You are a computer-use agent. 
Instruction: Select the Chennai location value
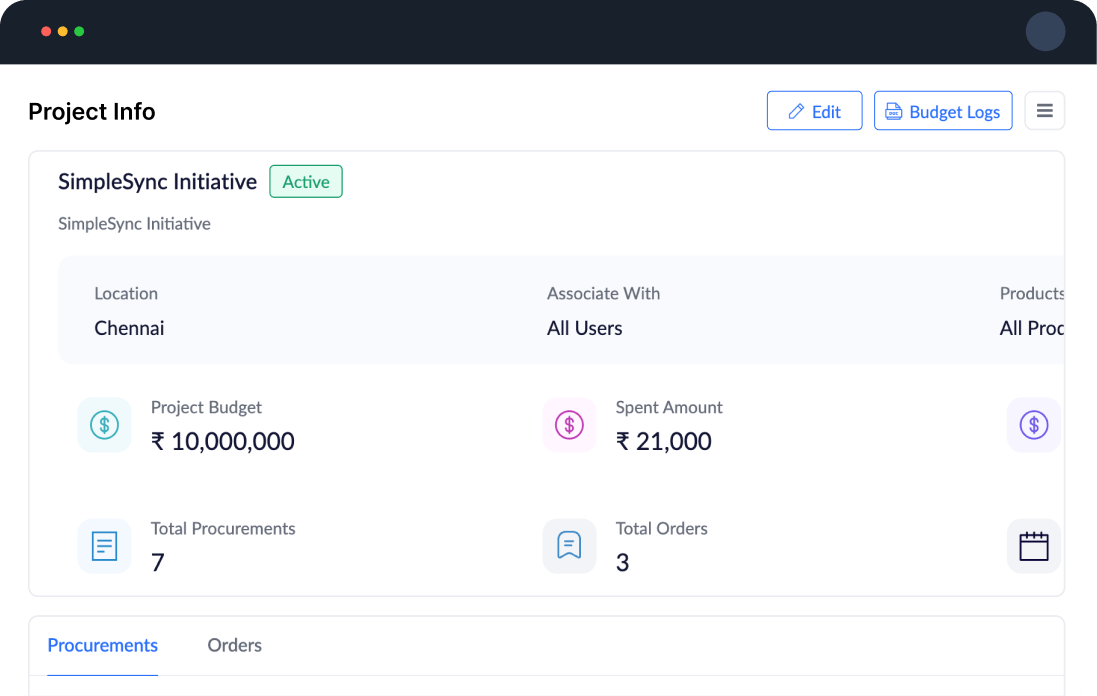(129, 327)
